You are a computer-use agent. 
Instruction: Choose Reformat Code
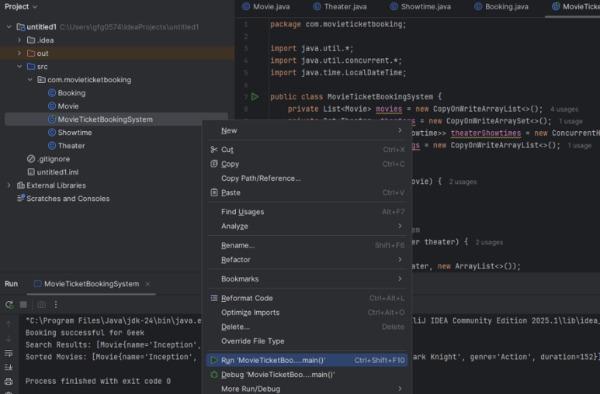[x=307, y=298]
